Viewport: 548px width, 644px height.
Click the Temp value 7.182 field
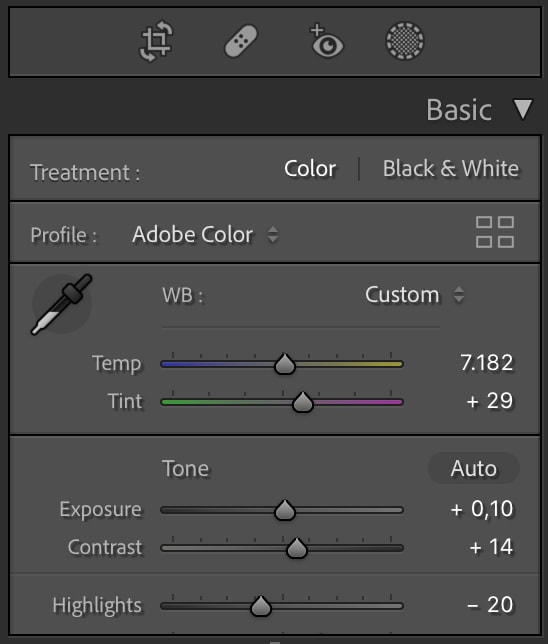click(x=486, y=363)
